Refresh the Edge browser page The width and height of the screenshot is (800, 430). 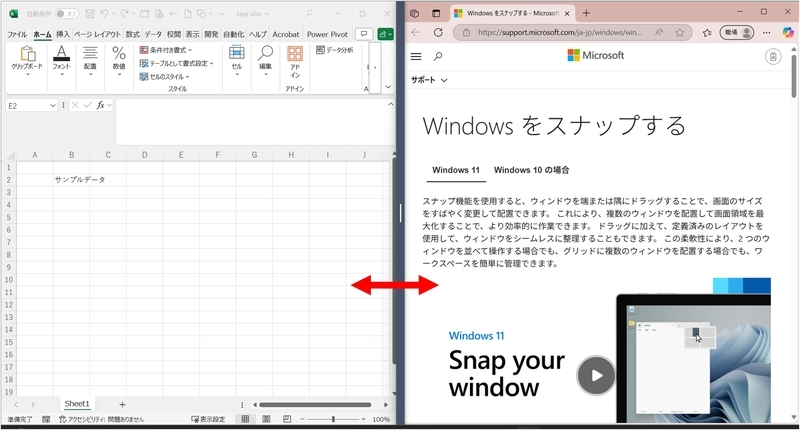tap(438, 32)
